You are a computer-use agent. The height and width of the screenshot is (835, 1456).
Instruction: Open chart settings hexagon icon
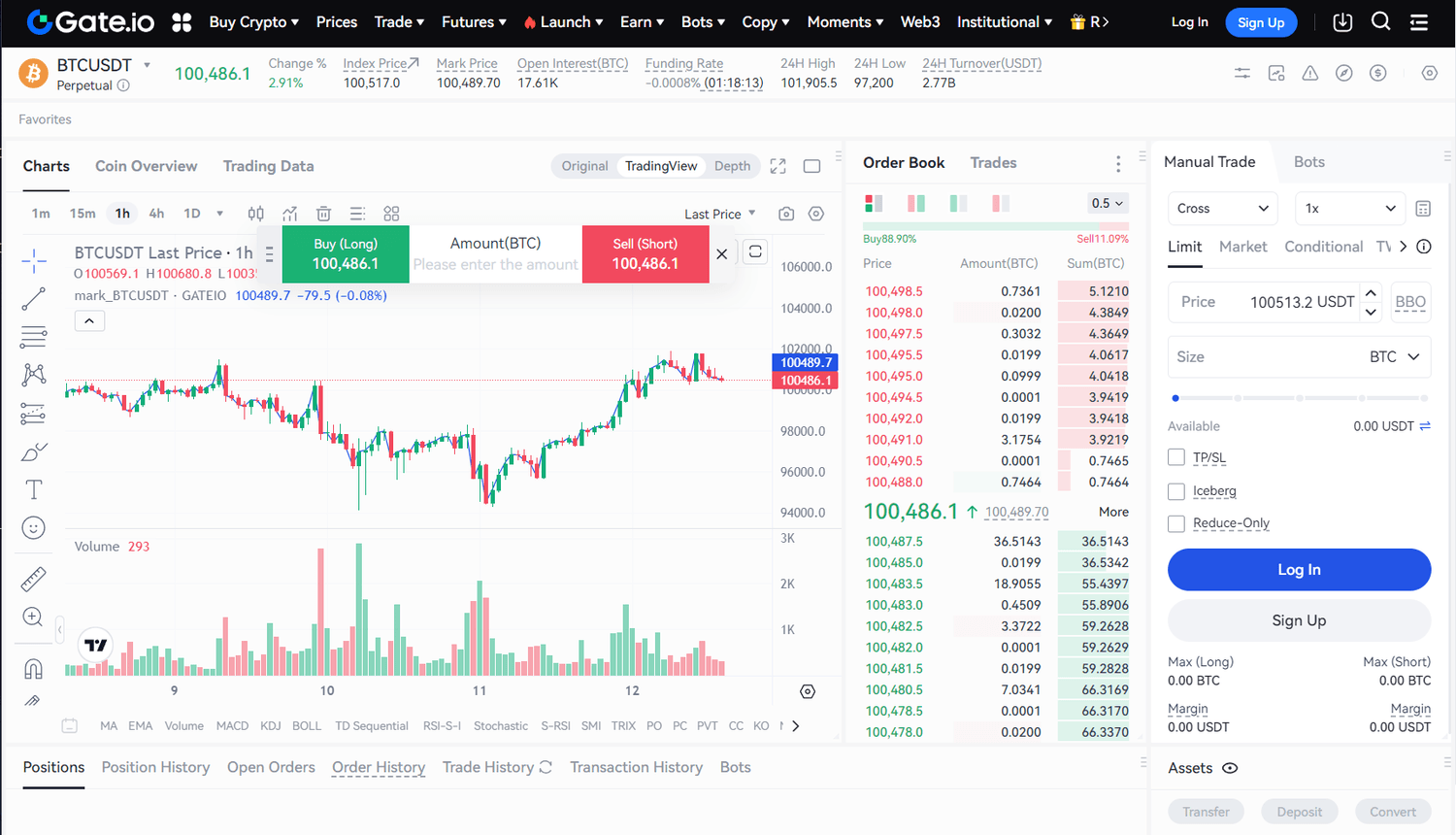[816, 214]
